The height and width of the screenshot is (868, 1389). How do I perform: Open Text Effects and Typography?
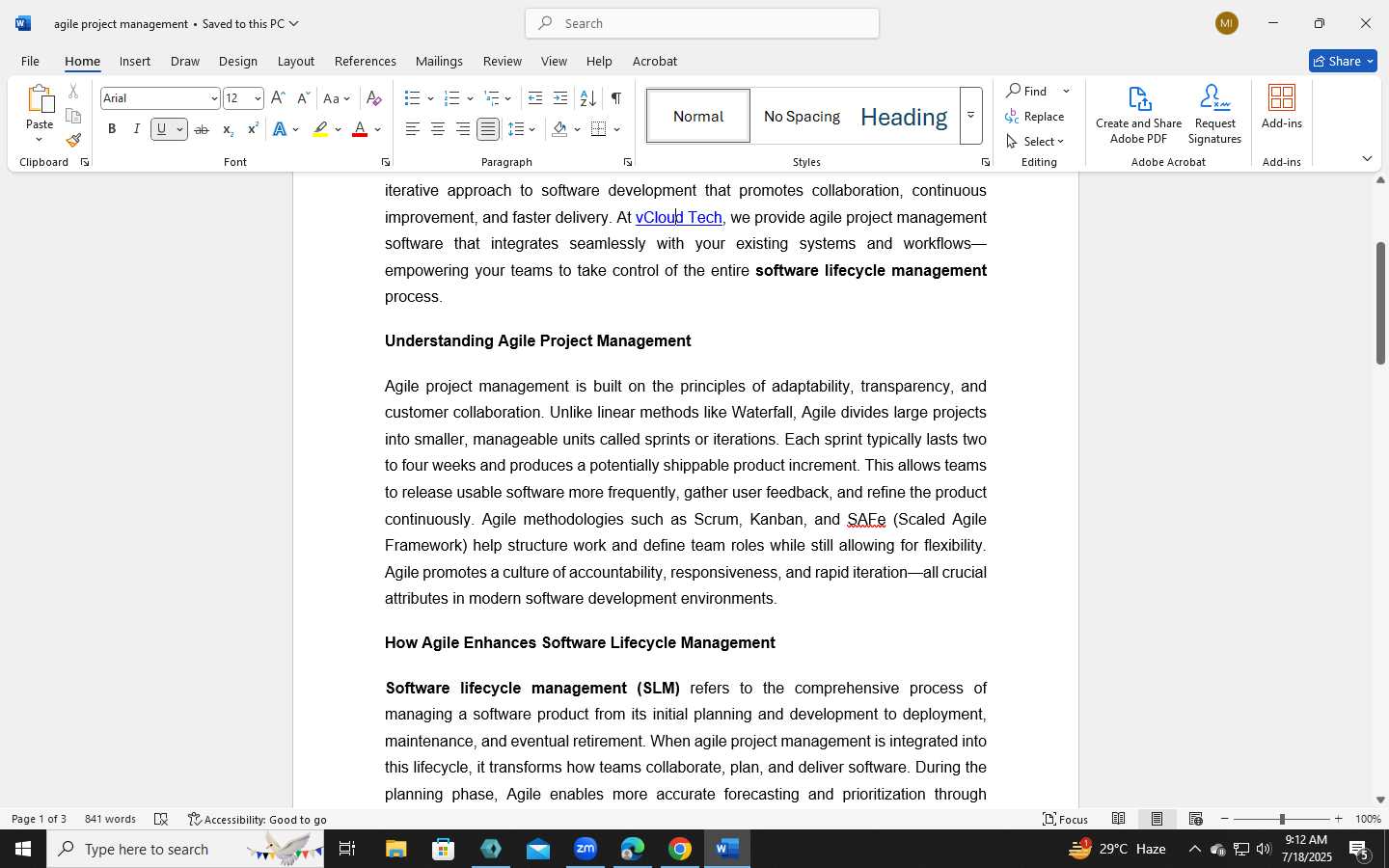pyautogui.click(x=280, y=129)
